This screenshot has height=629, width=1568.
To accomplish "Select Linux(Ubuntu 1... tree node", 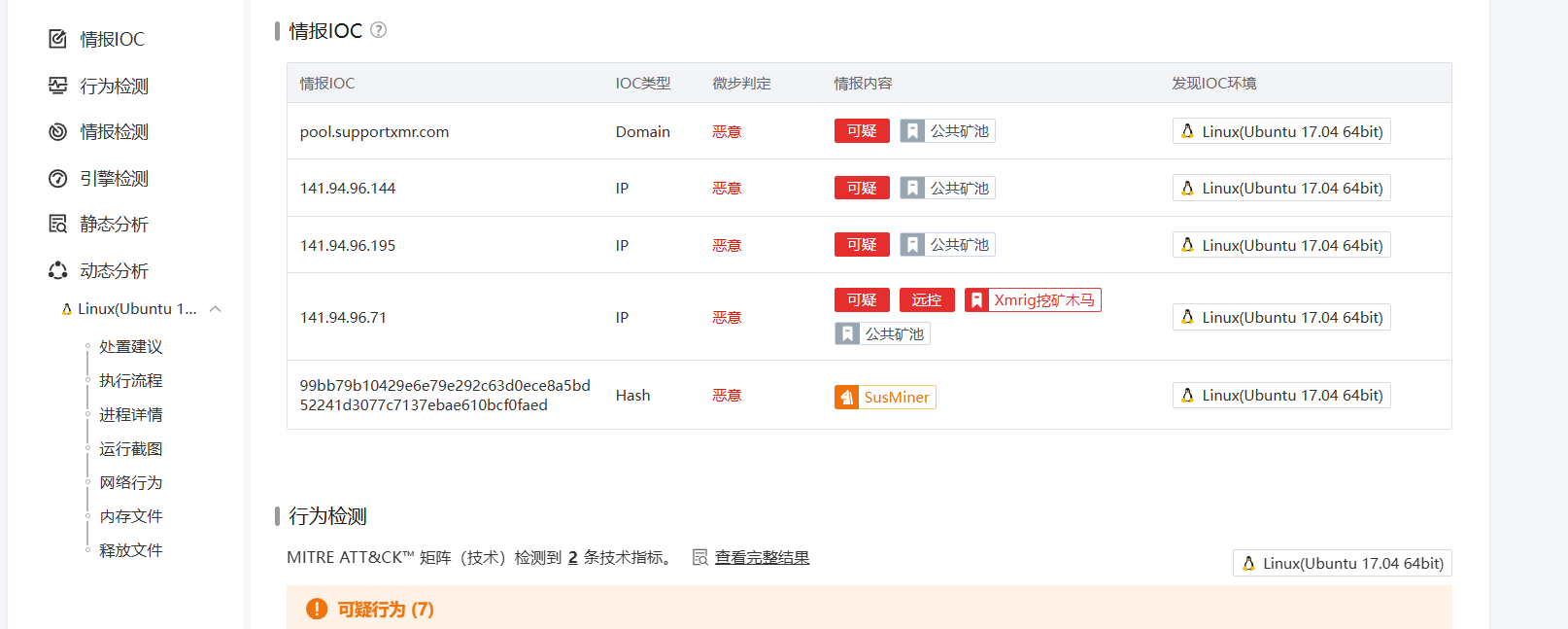I will (x=137, y=309).
